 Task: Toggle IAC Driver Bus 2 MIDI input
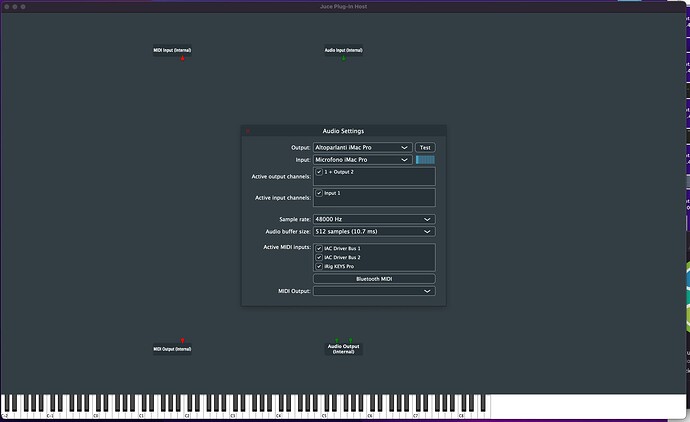(x=319, y=257)
